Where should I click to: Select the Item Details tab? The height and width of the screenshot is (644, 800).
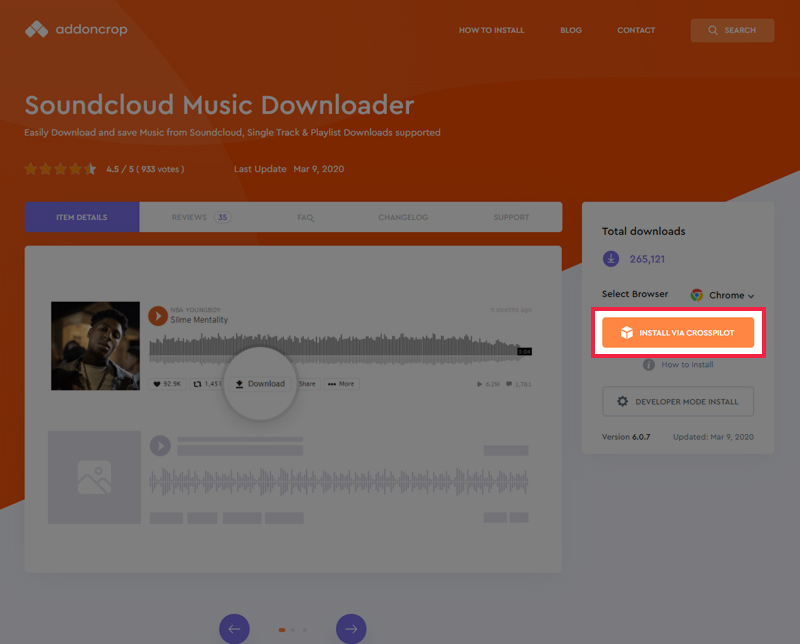click(82, 217)
